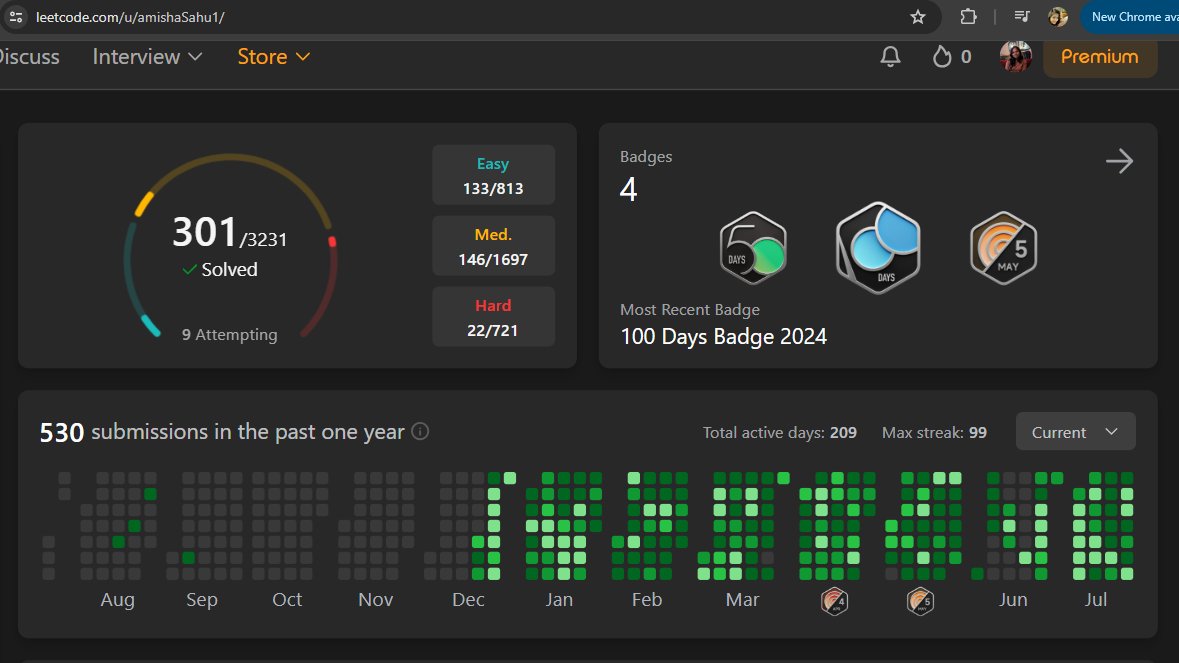
Task: Click the Badges count 4
Action: (x=629, y=189)
